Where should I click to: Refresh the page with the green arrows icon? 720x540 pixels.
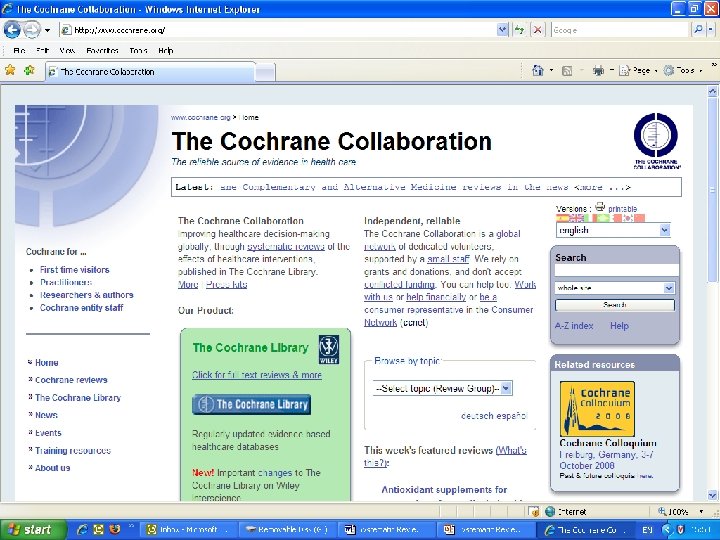519,30
